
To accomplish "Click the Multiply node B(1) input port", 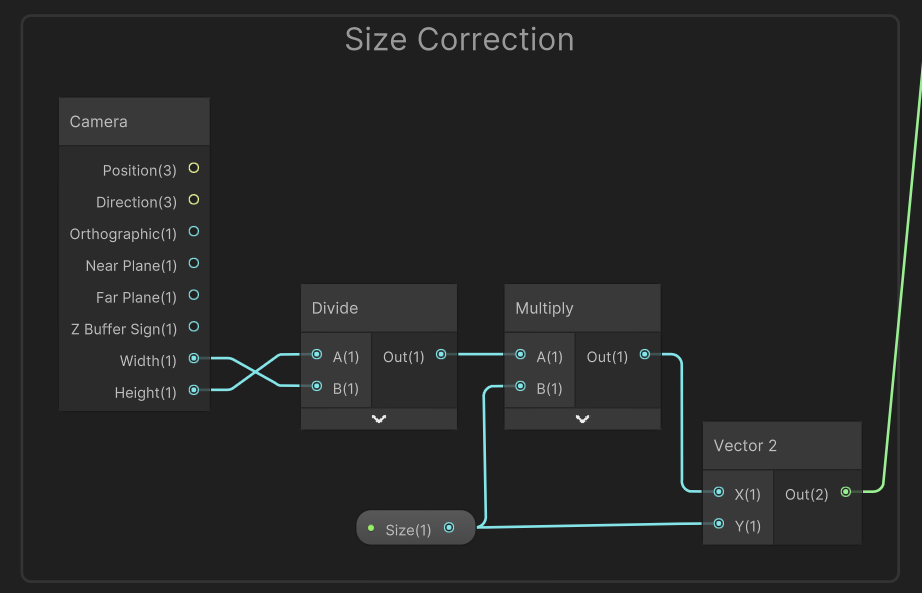I will tap(521, 387).
